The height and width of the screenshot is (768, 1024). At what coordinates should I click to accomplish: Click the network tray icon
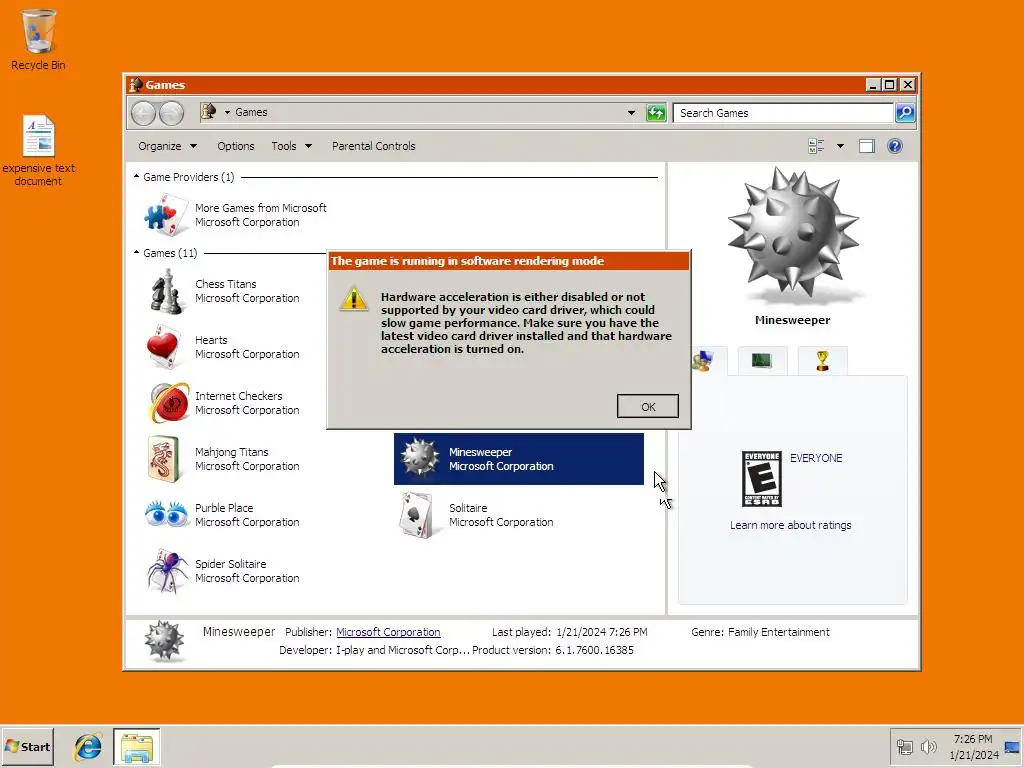point(904,746)
